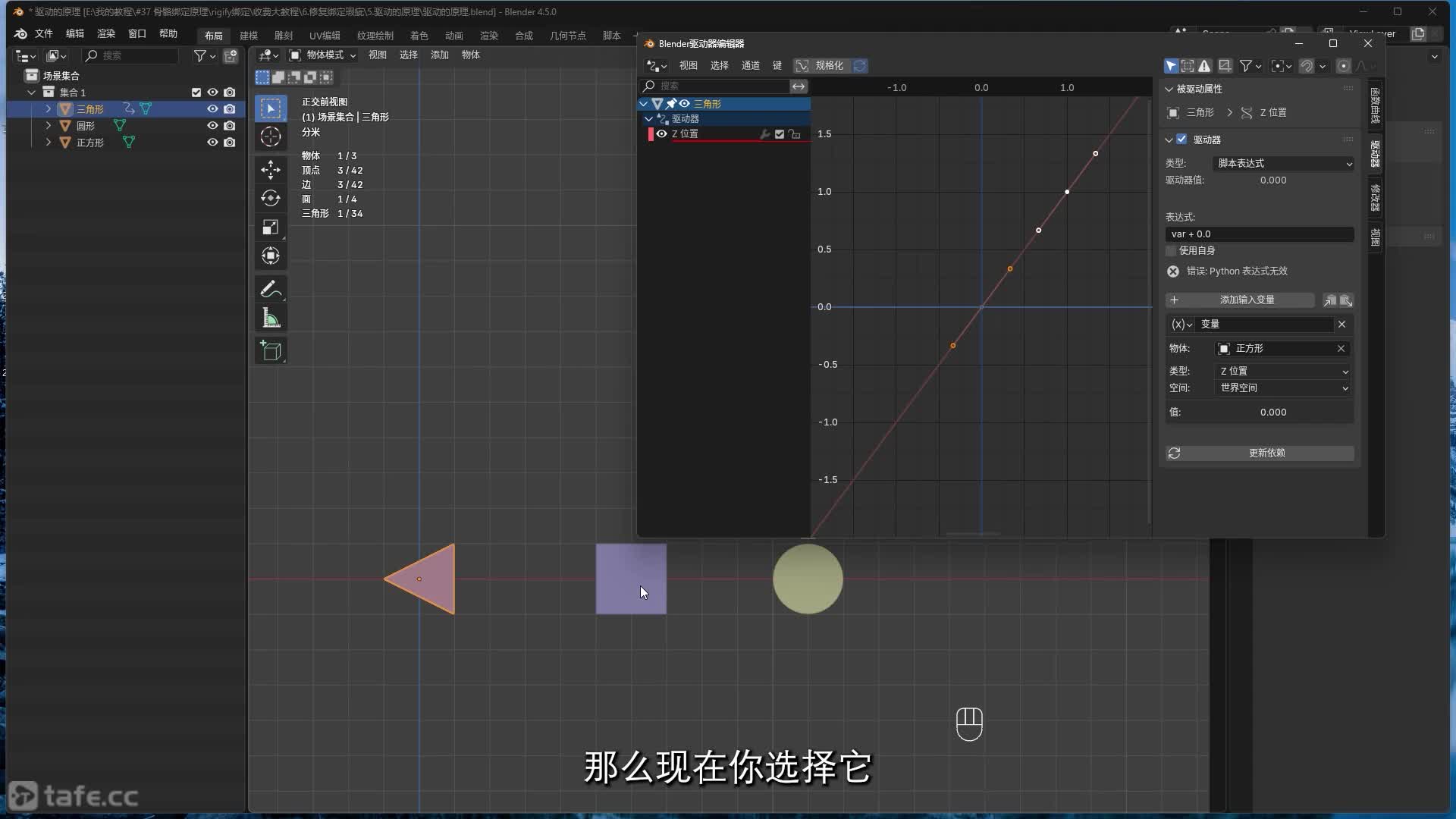Select the Scale tool
The height and width of the screenshot is (819, 1456).
[x=271, y=227]
